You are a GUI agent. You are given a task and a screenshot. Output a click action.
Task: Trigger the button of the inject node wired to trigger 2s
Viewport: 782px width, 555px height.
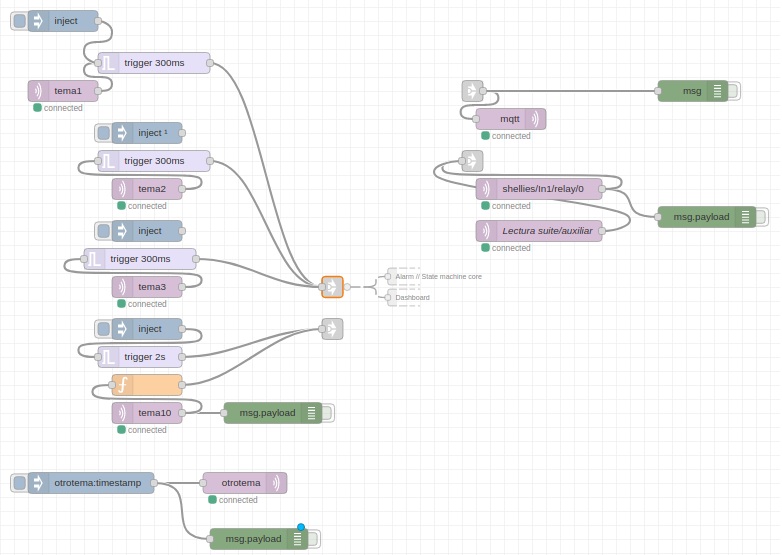(103, 329)
